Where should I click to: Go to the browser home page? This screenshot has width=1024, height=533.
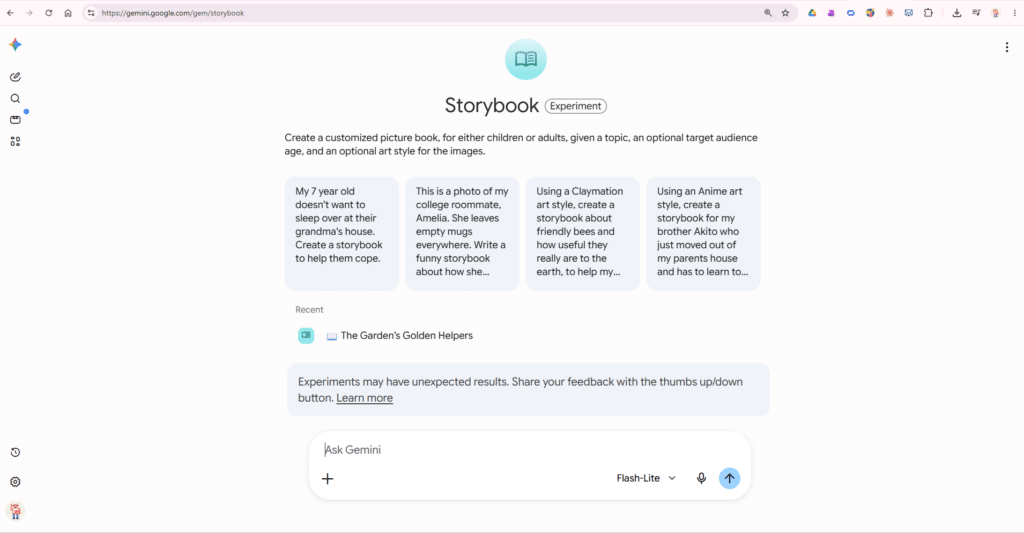point(68,13)
